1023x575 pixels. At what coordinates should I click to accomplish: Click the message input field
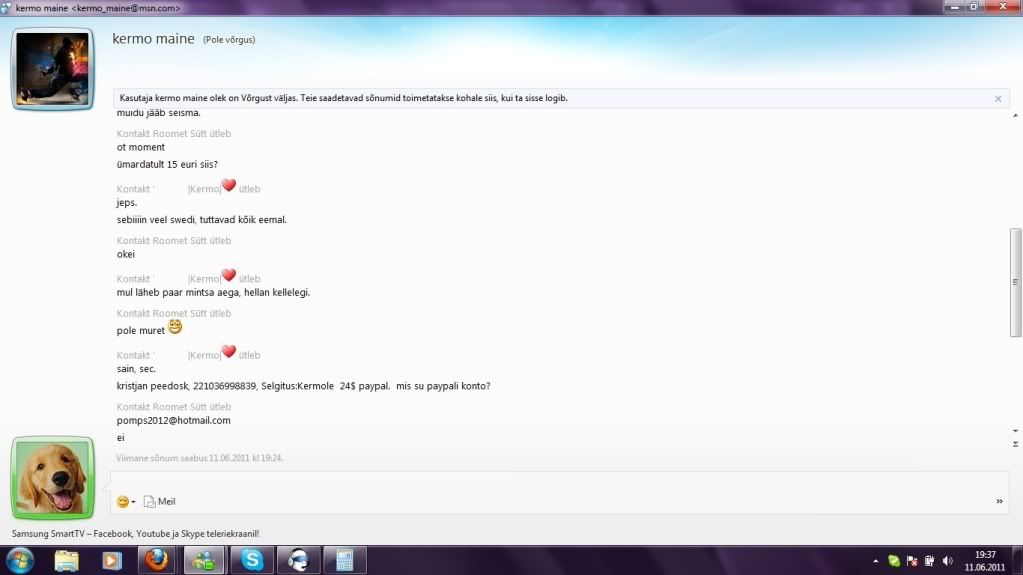click(560, 480)
